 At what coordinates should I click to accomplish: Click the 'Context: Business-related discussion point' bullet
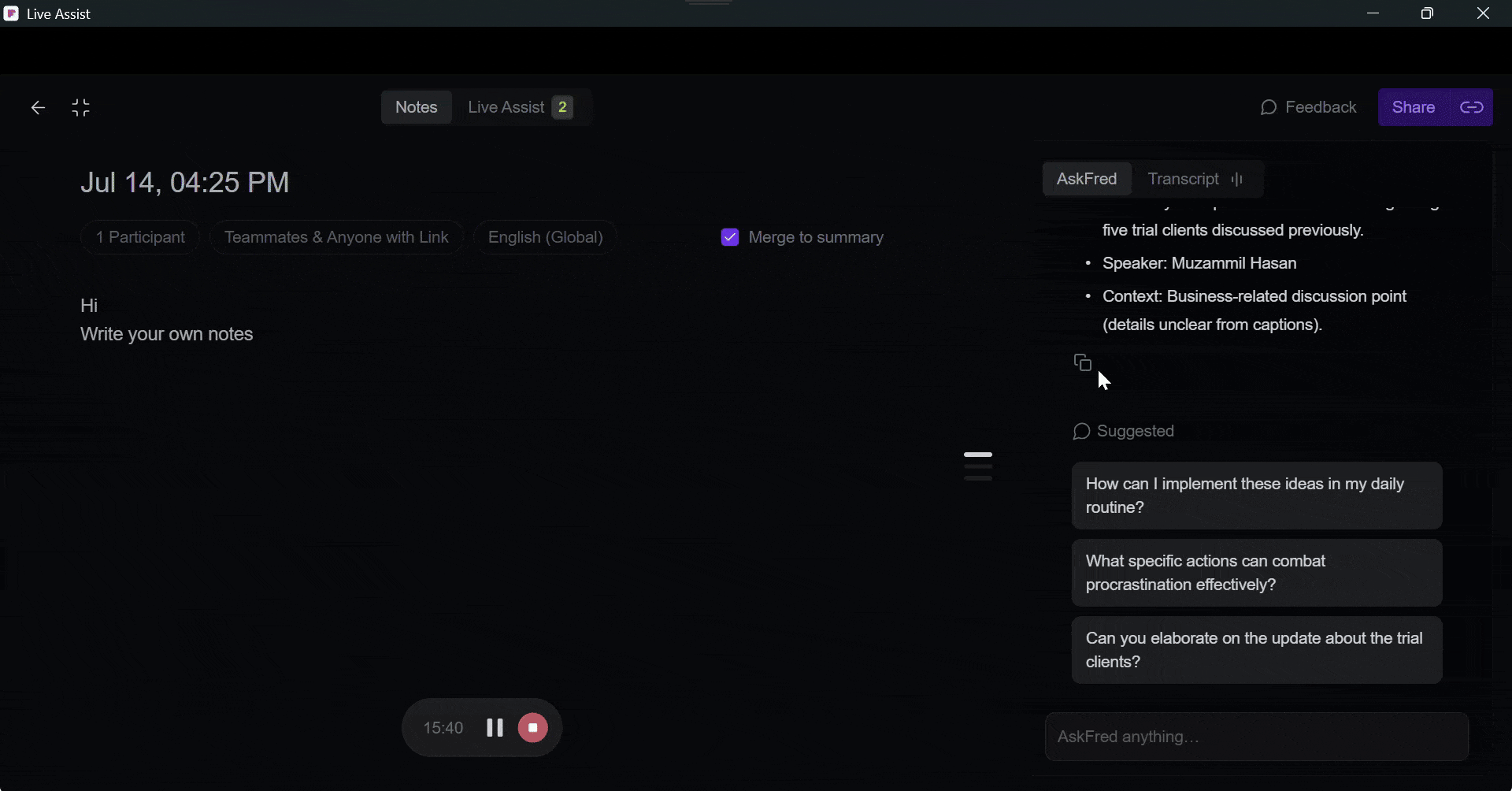(x=1254, y=310)
